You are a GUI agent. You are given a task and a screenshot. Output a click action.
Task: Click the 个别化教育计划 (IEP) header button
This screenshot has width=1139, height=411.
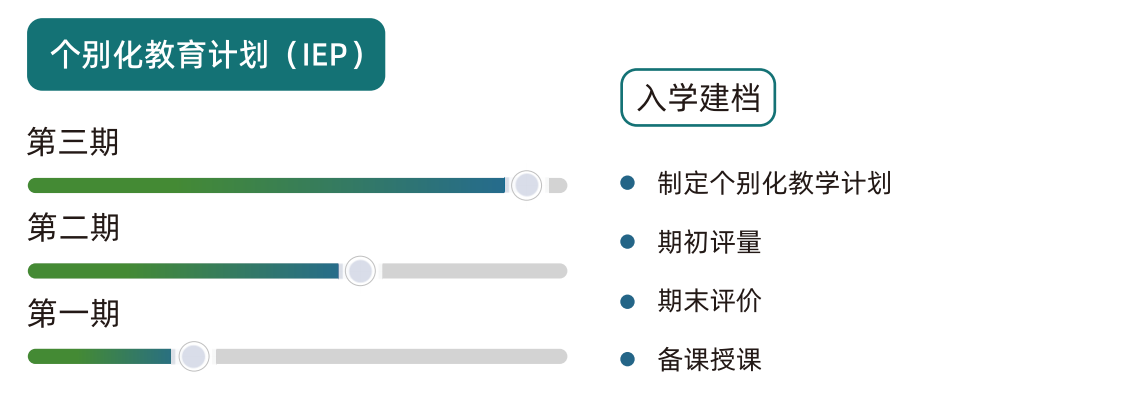click(206, 54)
